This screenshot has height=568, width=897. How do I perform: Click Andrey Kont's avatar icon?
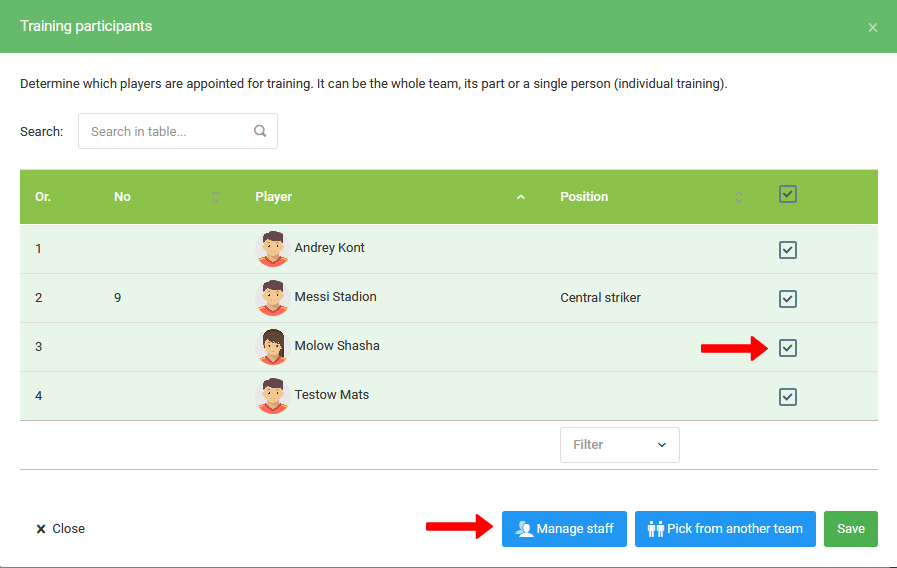[x=272, y=249]
